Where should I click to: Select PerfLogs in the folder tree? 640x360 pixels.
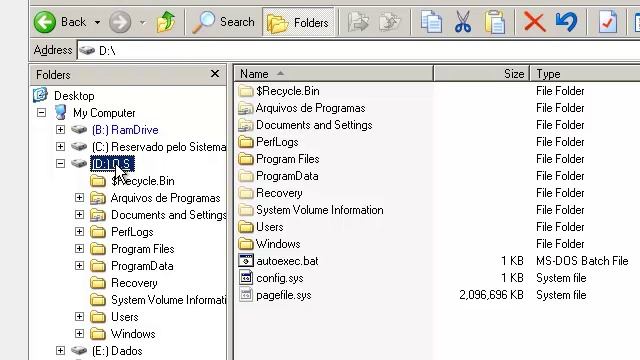click(132, 232)
